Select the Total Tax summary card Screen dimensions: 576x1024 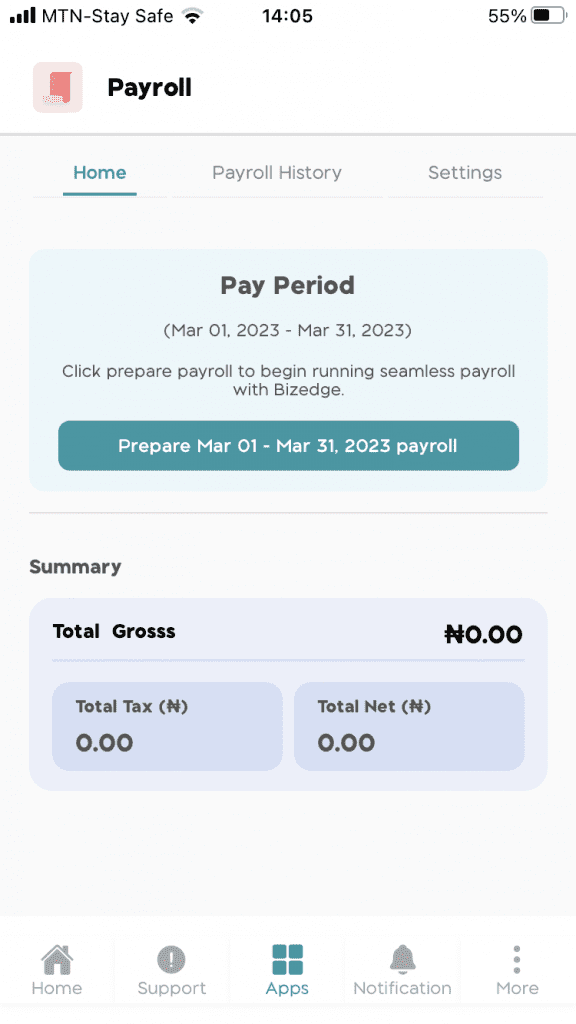coord(167,725)
